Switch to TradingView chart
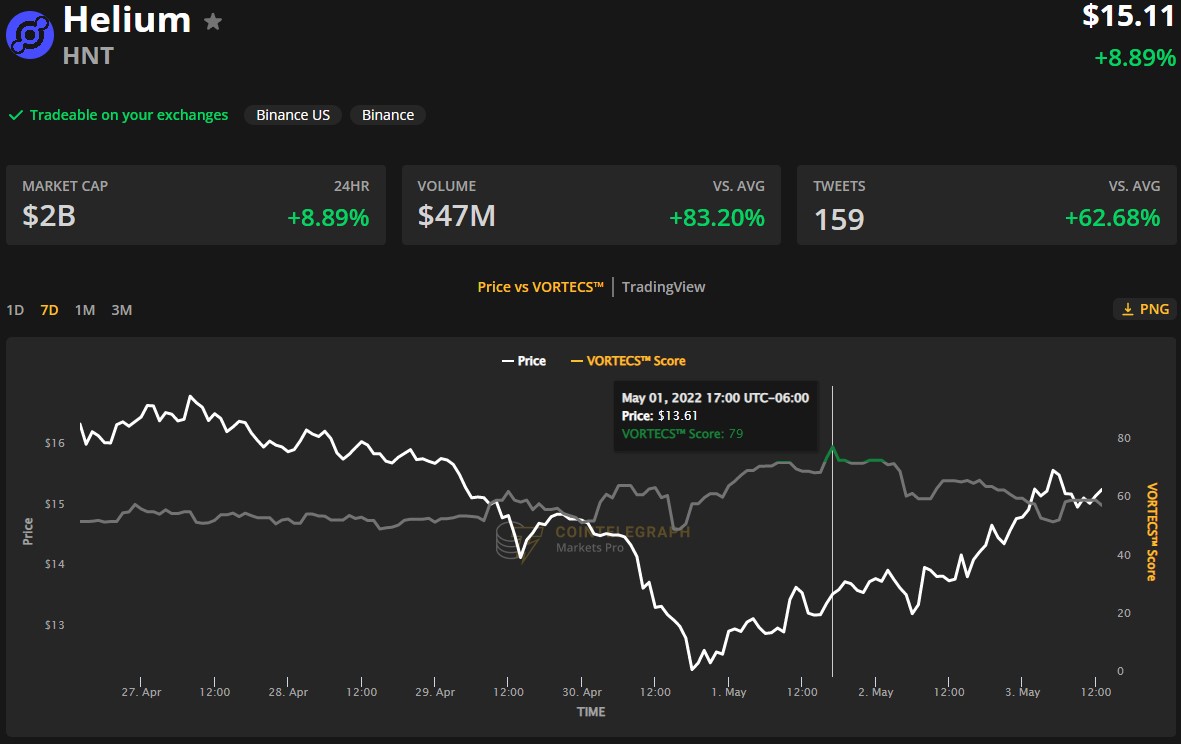The width and height of the screenshot is (1181, 744). coord(663,287)
